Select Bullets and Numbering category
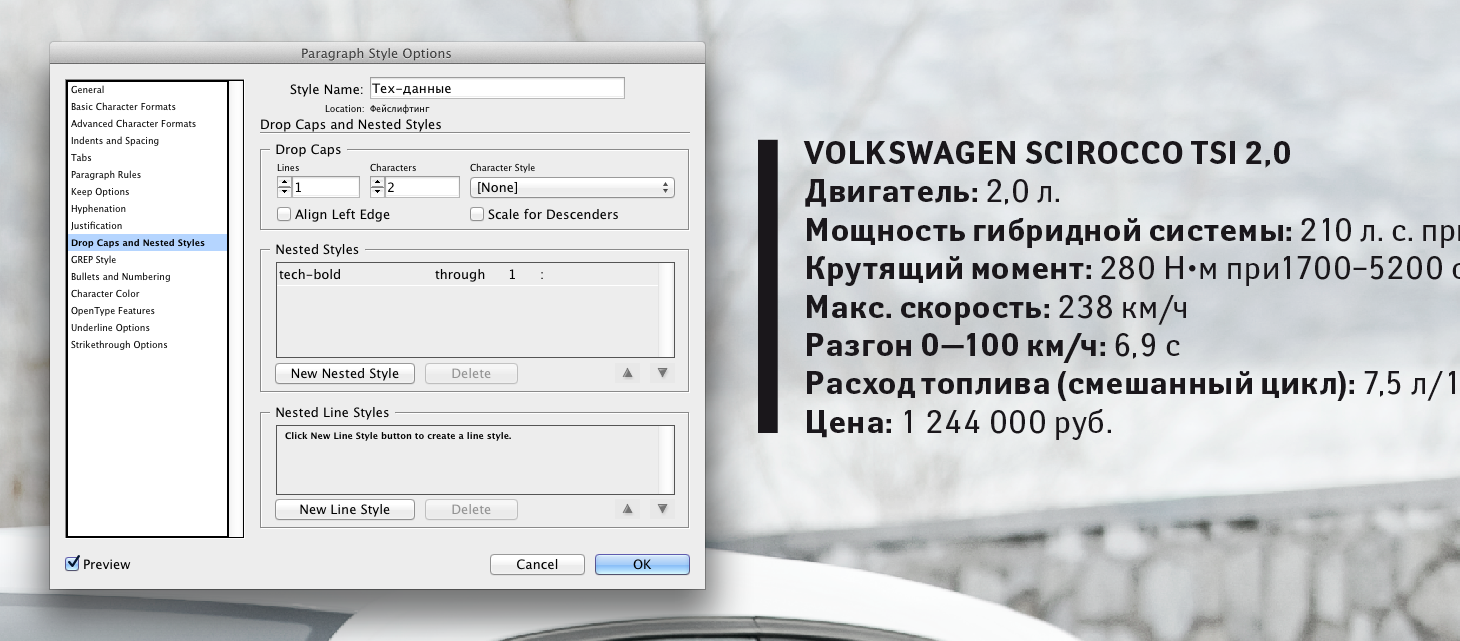This screenshot has height=641, width=1460. (x=147, y=277)
